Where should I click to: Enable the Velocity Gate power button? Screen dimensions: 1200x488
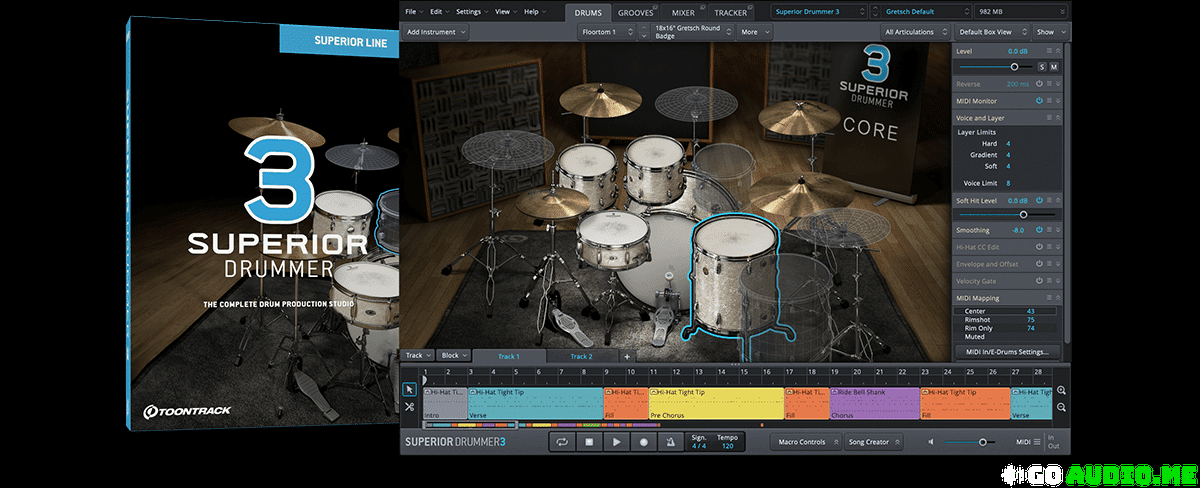click(1040, 281)
